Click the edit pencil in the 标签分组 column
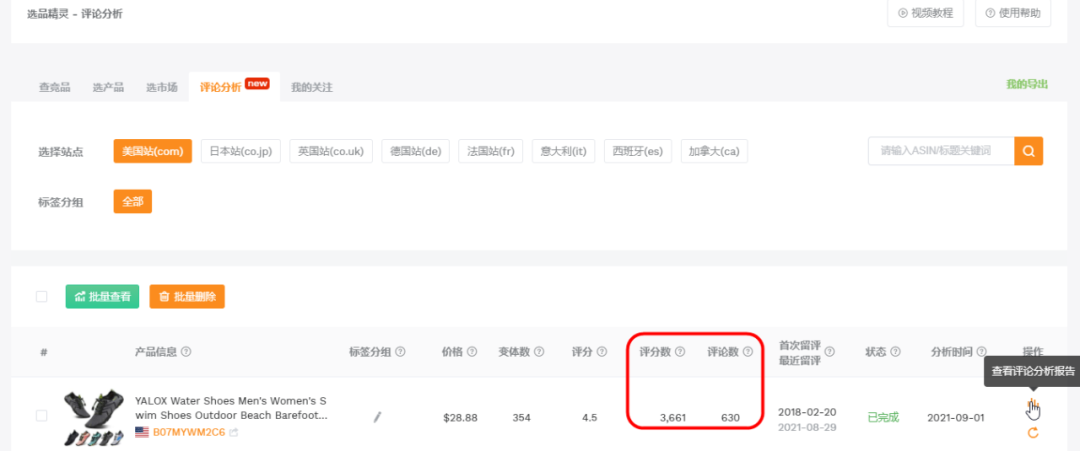The height and width of the screenshot is (451, 1080). click(x=377, y=417)
